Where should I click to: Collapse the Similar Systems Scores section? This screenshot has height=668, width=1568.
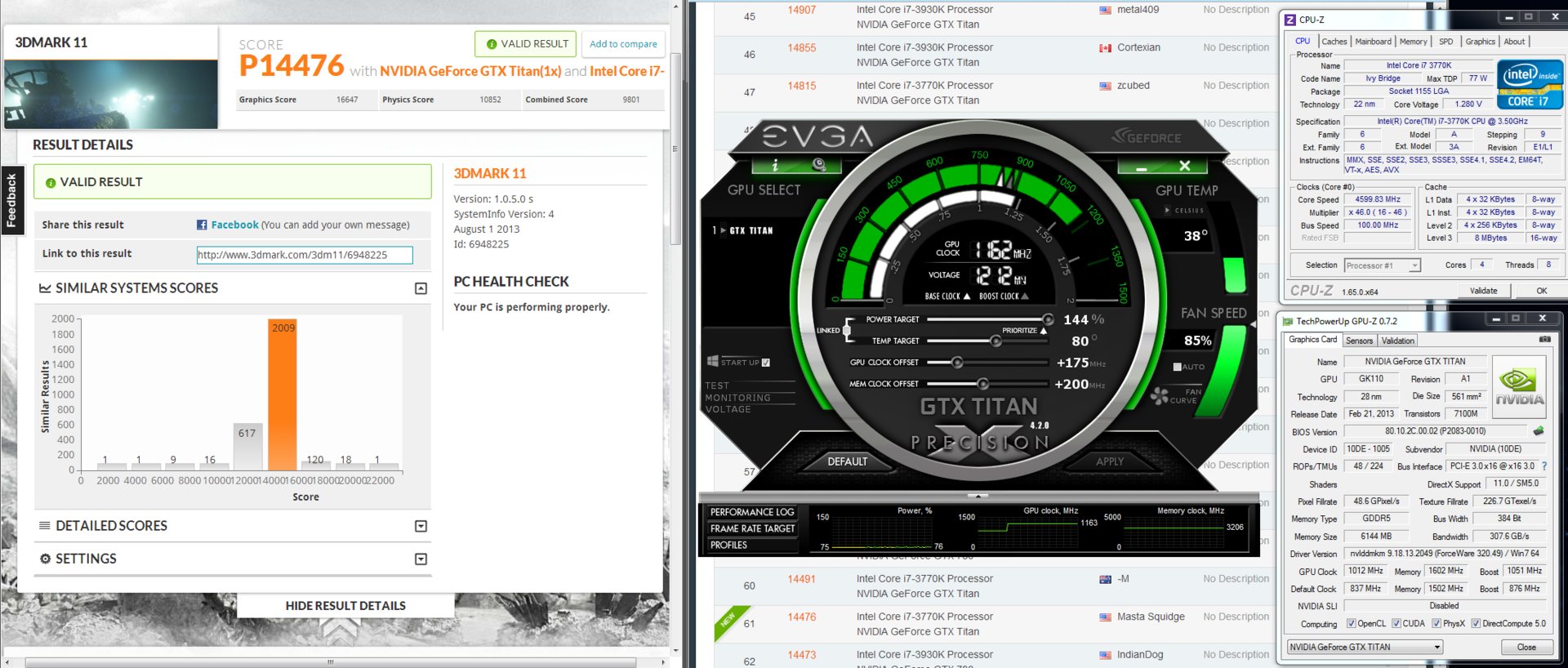click(421, 288)
